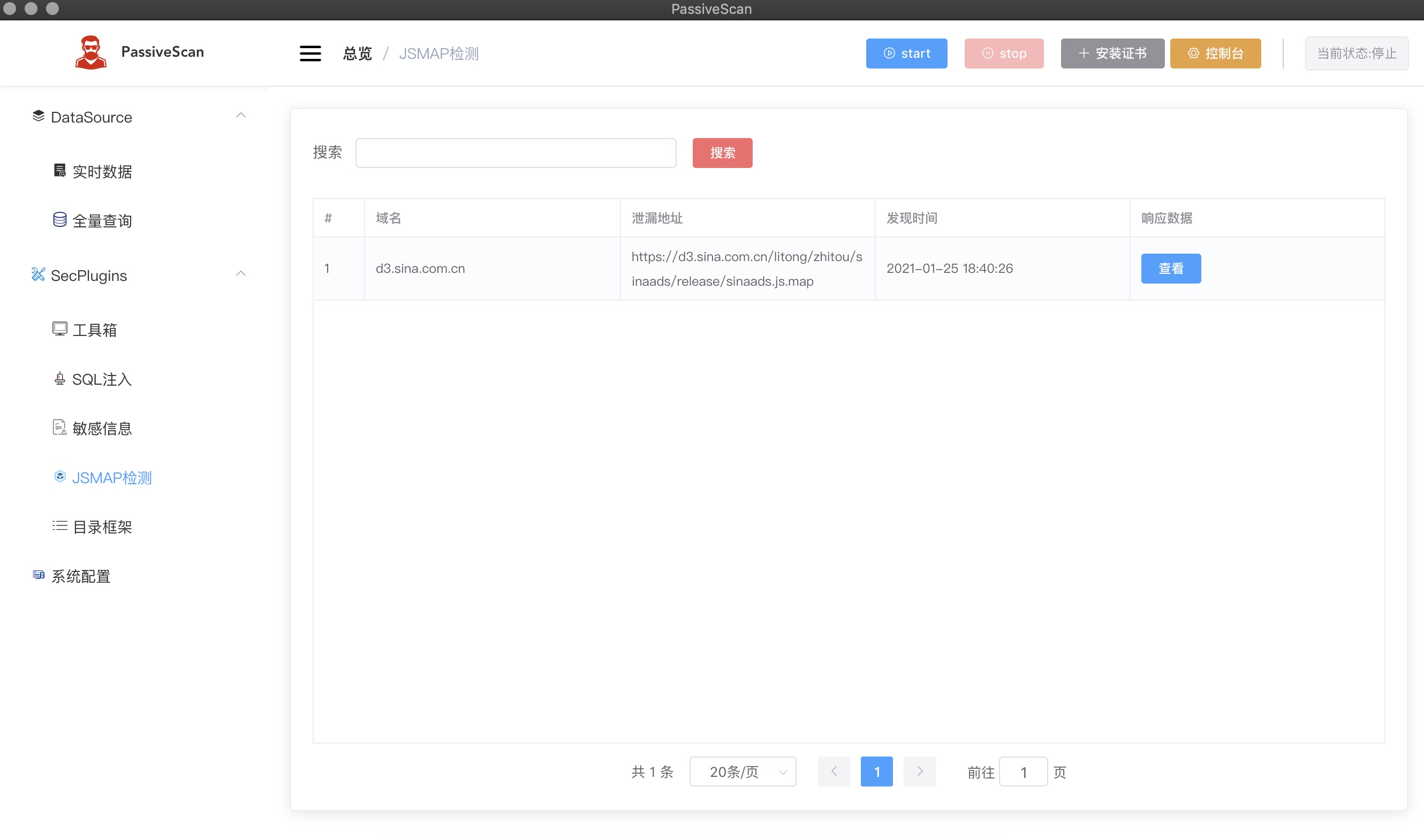Open the 控制台 console button
Image resolution: width=1424 pixels, height=840 pixels.
tap(1215, 53)
